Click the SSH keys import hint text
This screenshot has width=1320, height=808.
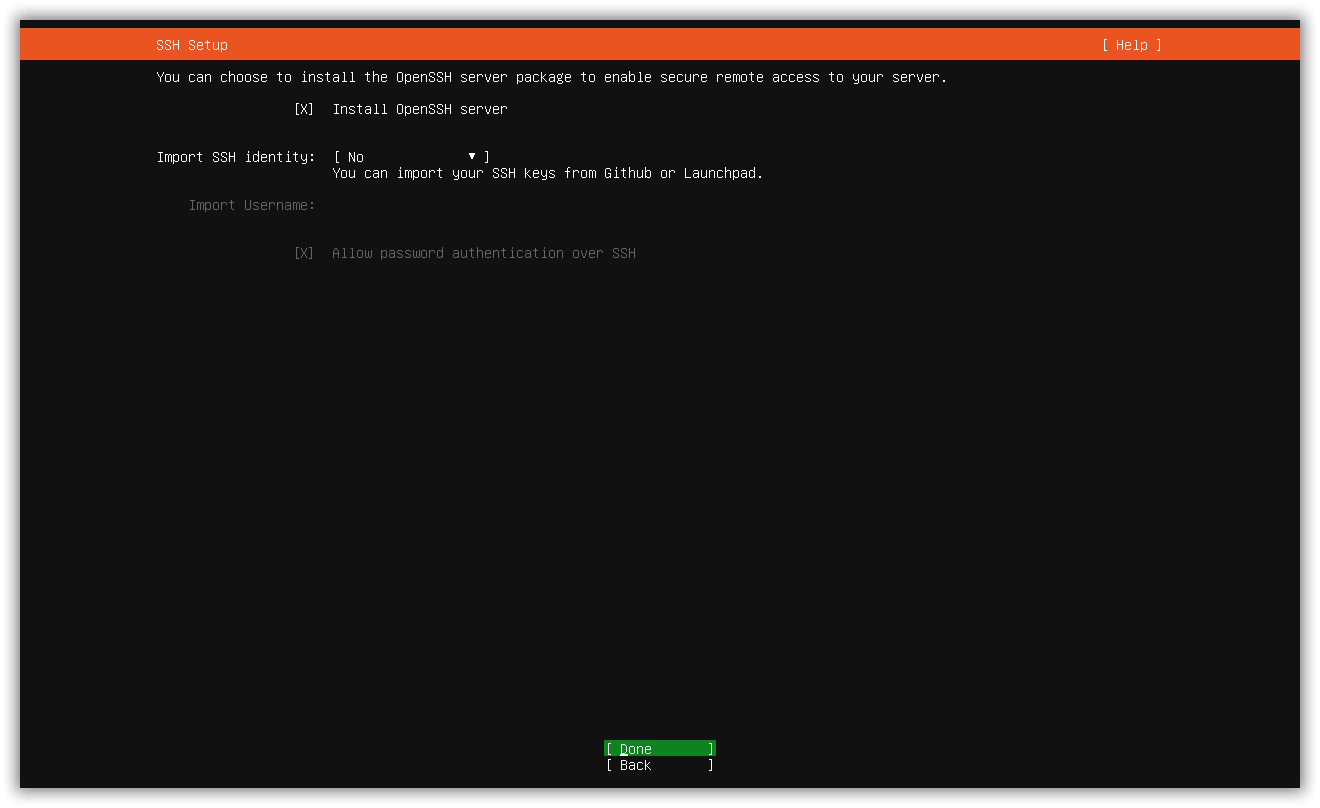tap(547, 173)
